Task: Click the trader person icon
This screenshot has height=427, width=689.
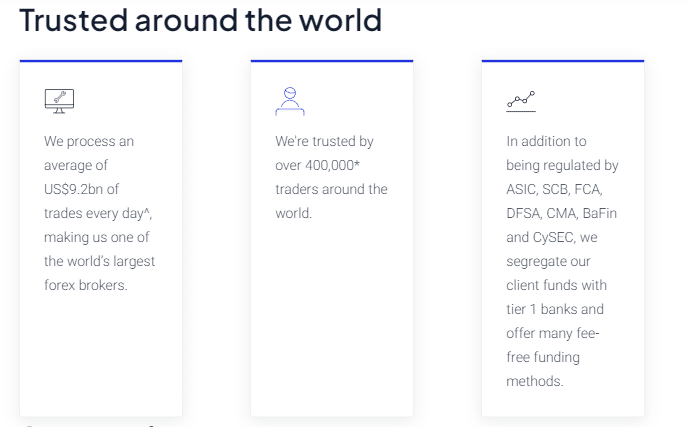Action: [x=290, y=101]
